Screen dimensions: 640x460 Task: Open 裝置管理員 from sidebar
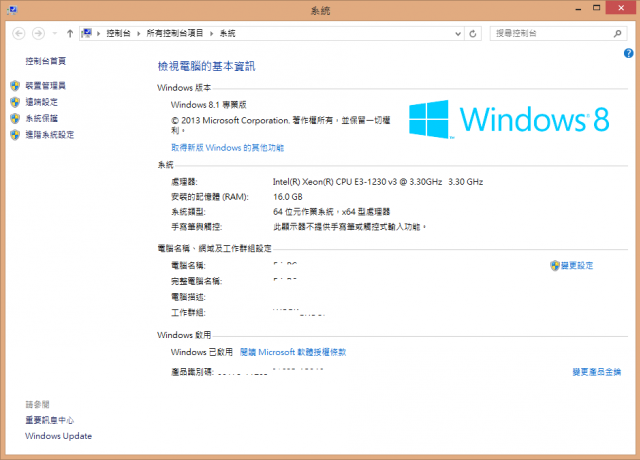pos(46,86)
